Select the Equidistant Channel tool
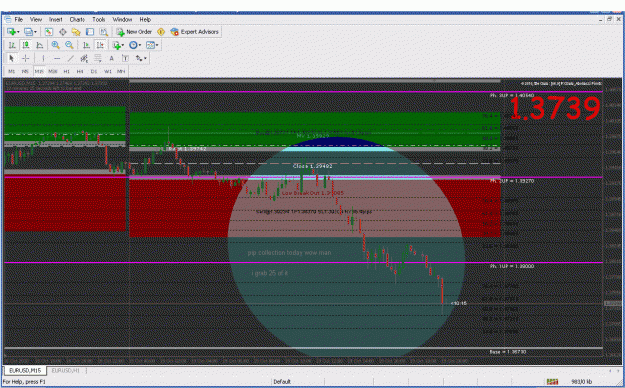The image size is (625, 388). tap(84, 58)
